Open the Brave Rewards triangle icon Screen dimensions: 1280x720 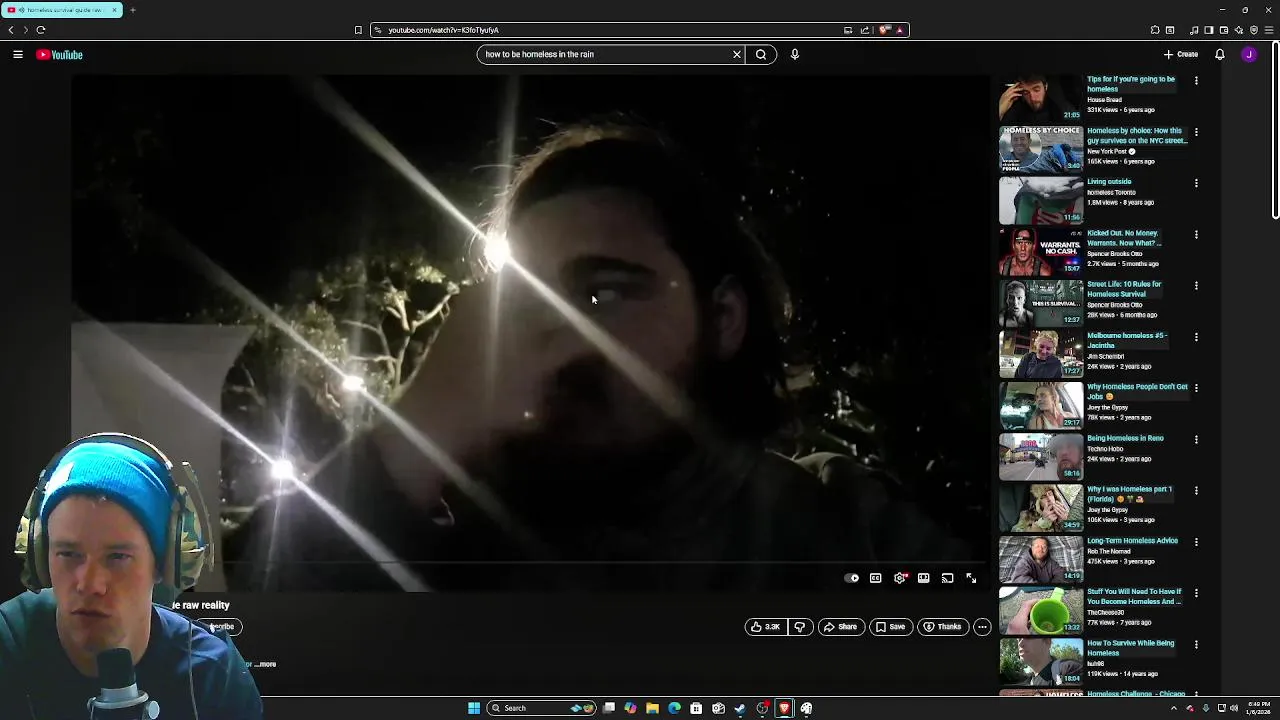point(900,30)
